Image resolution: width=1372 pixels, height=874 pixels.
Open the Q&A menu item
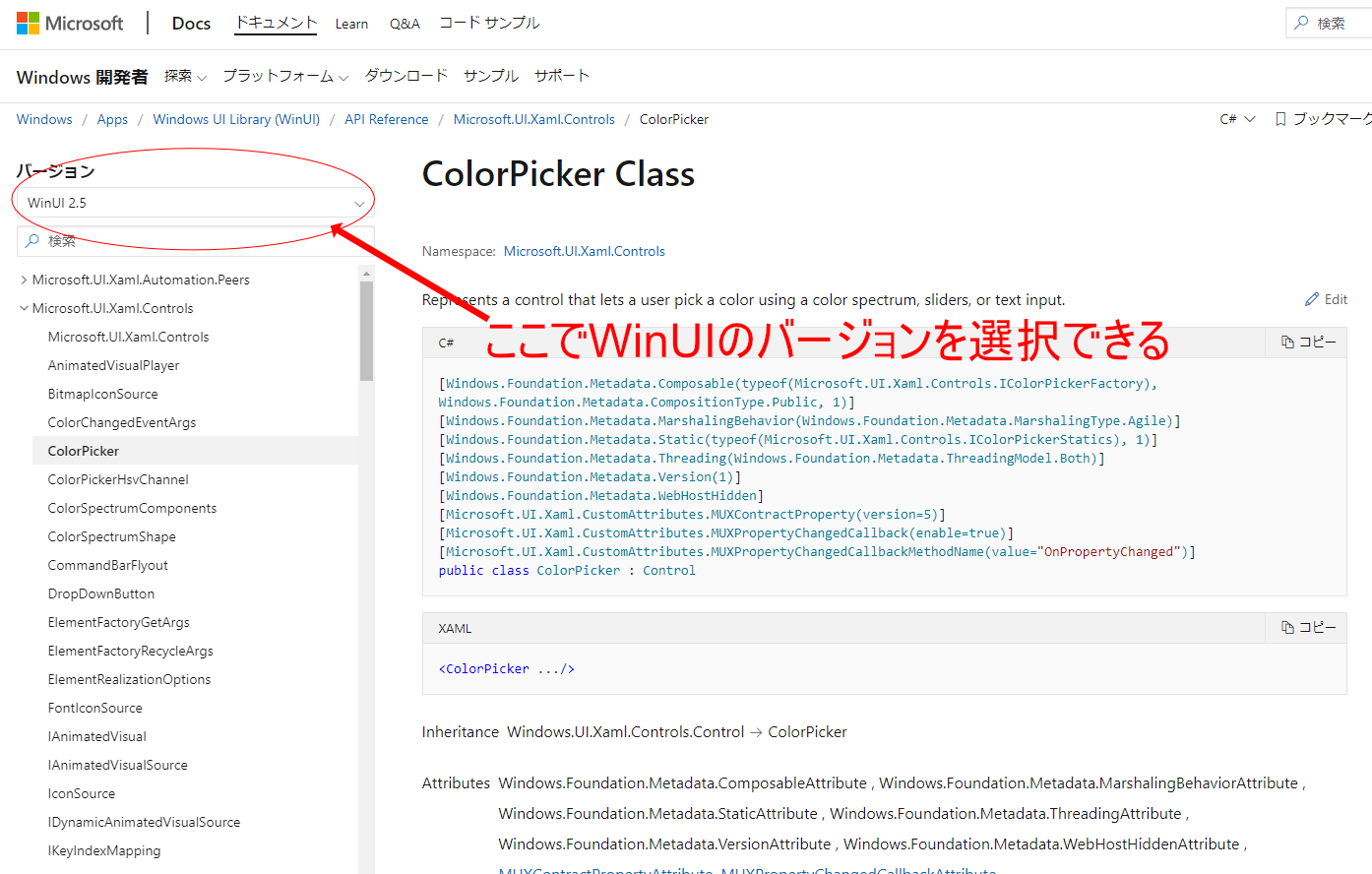[405, 24]
